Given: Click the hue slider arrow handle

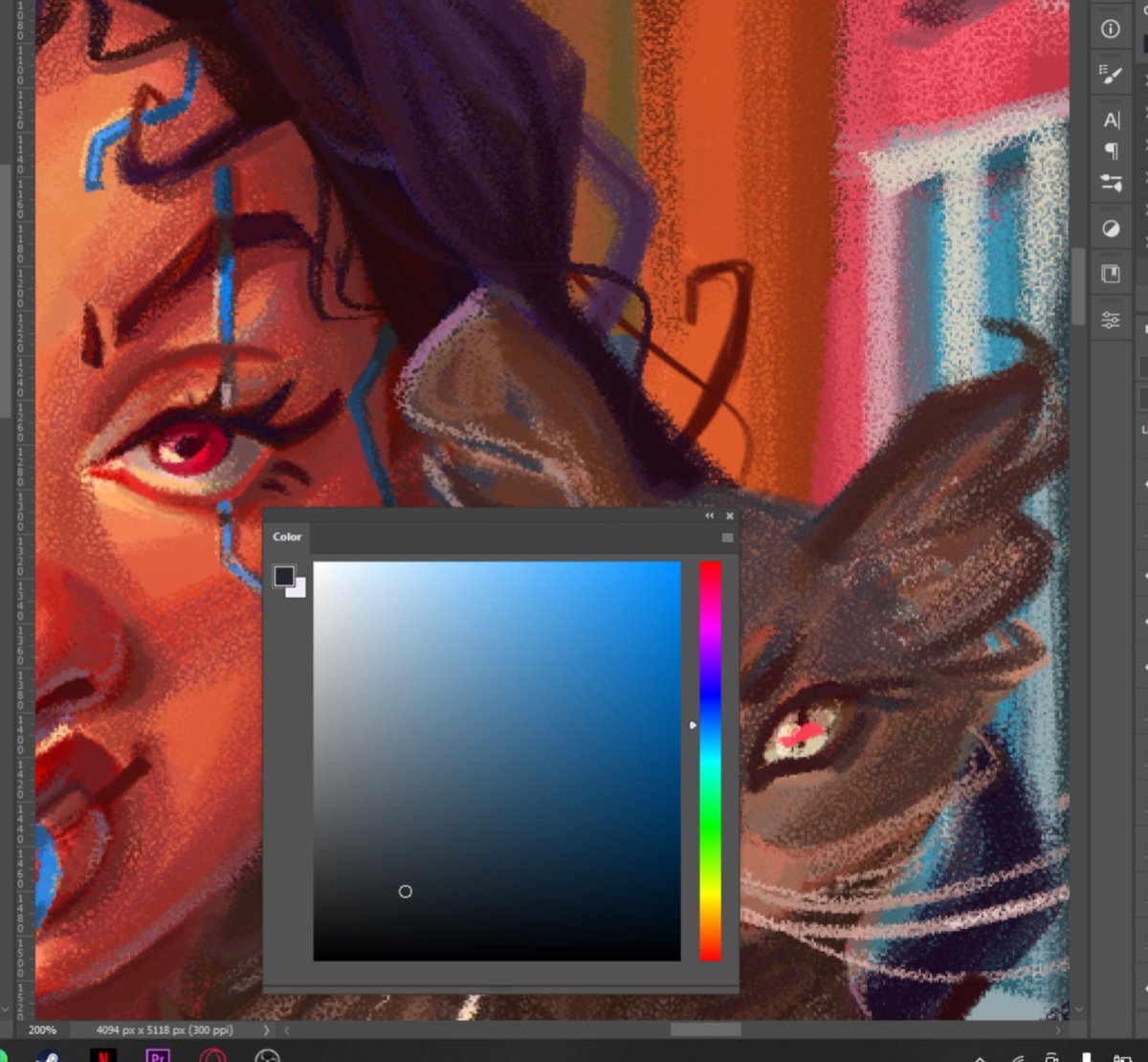Looking at the screenshot, I should (694, 725).
